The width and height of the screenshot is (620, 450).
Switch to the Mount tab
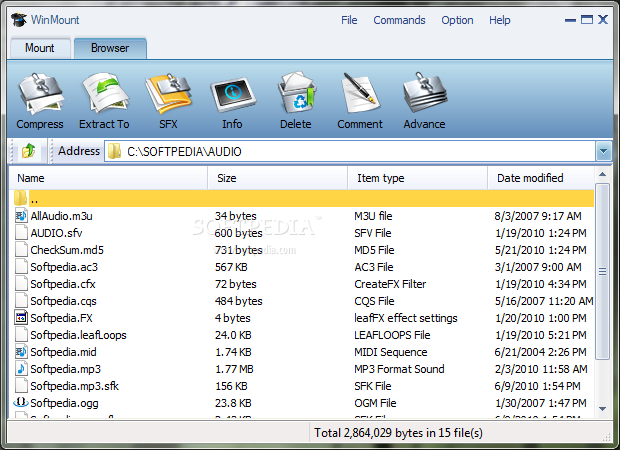(40, 48)
